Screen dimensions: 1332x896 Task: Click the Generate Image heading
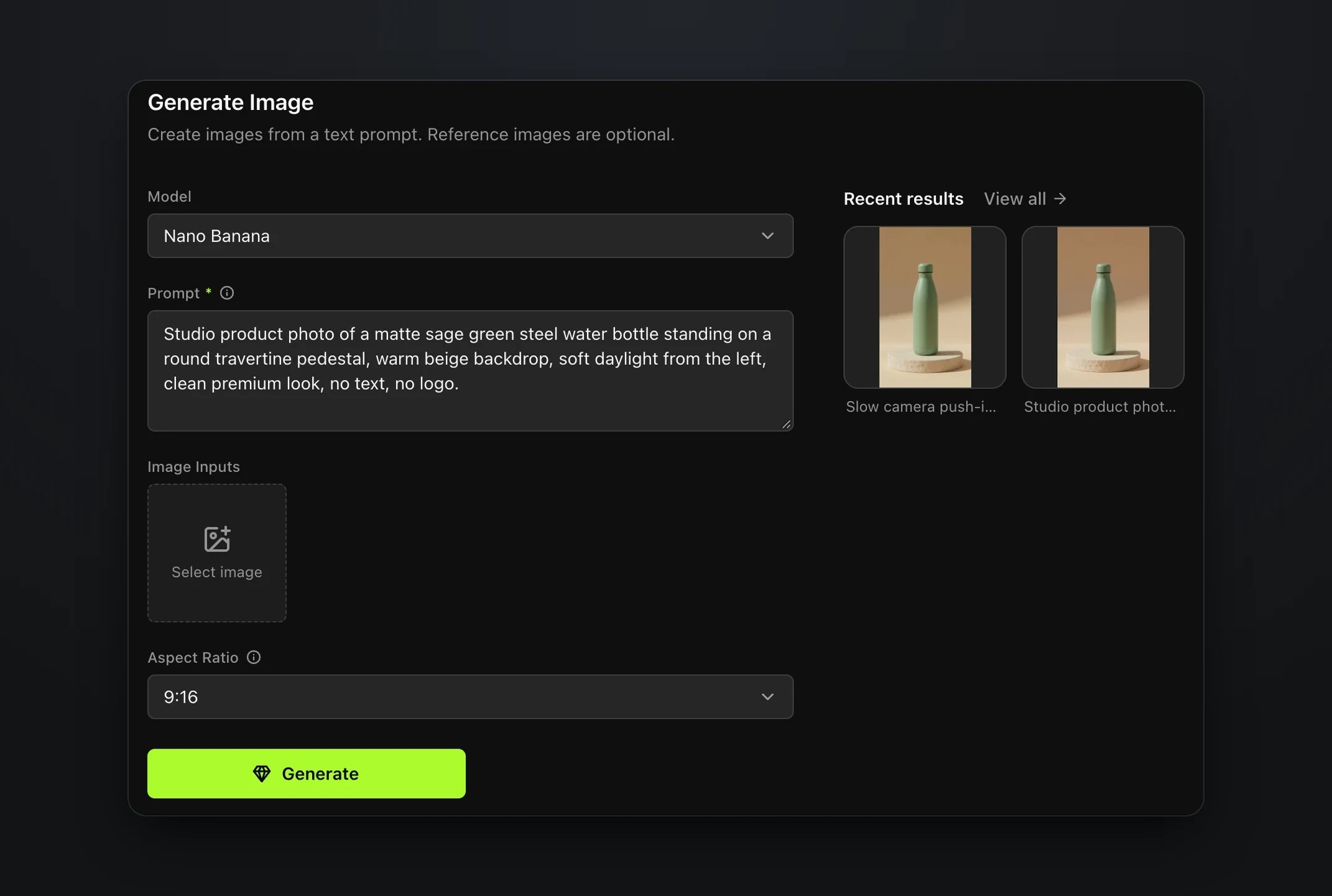coord(231,103)
